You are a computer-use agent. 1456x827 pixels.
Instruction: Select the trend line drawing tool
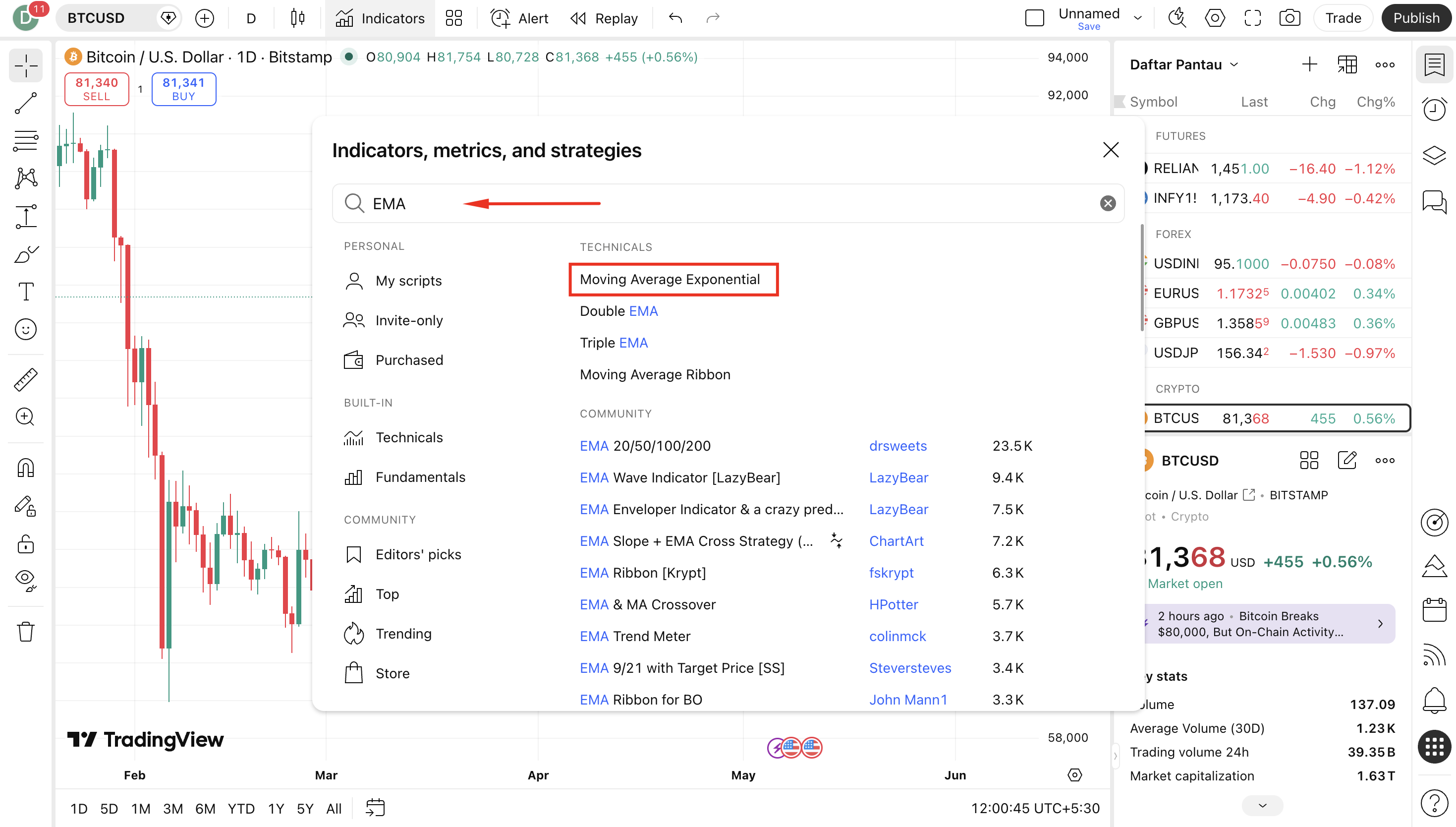point(26,103)
